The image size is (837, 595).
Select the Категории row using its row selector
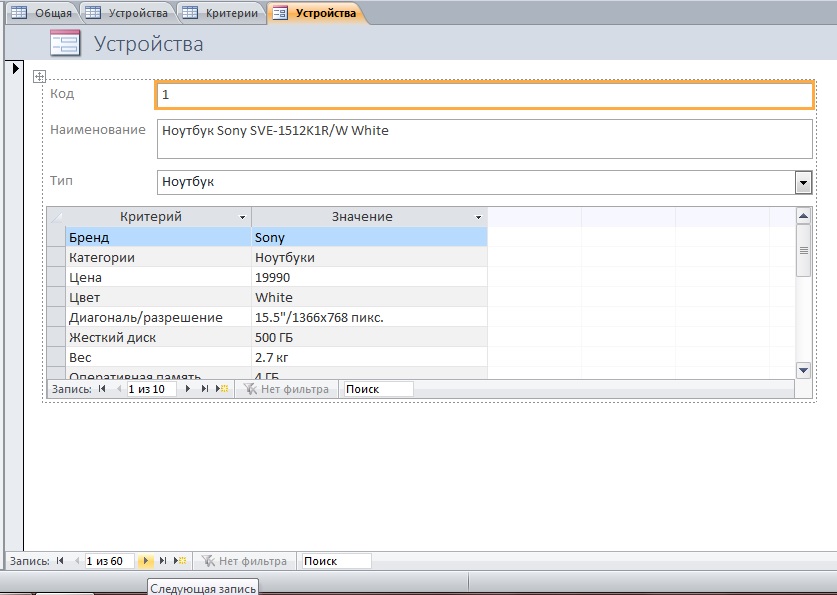[x=56, y=257]
